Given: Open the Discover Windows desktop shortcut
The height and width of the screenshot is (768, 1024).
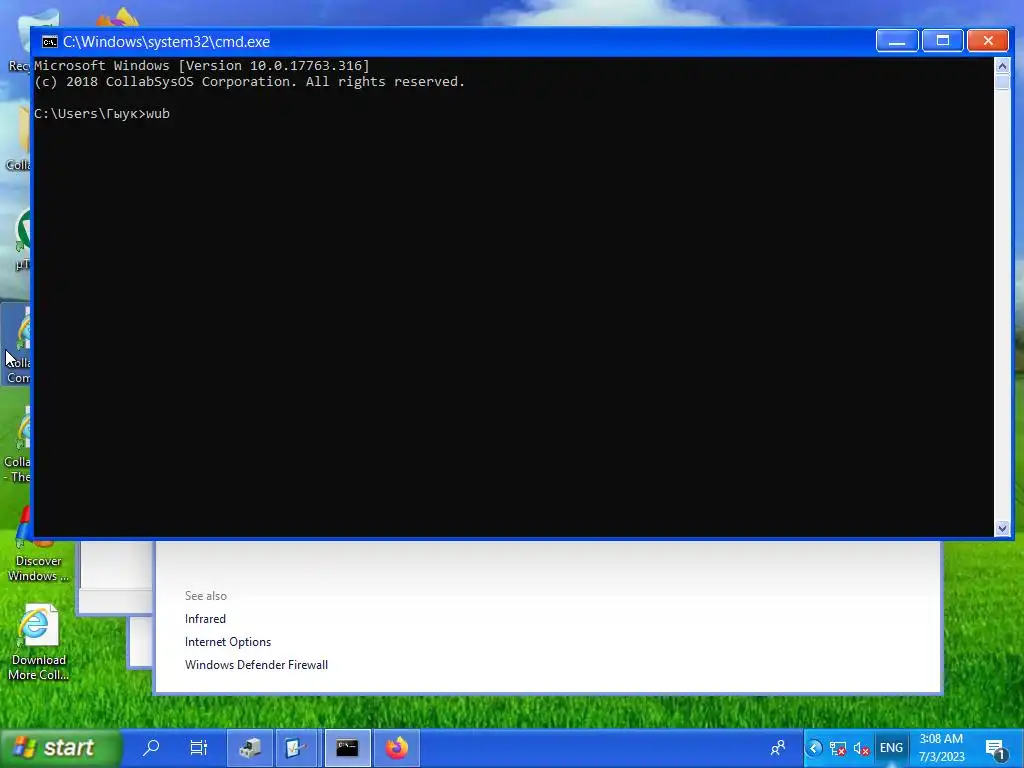Looking at the screenshot, I should click(x=38, y=545).
